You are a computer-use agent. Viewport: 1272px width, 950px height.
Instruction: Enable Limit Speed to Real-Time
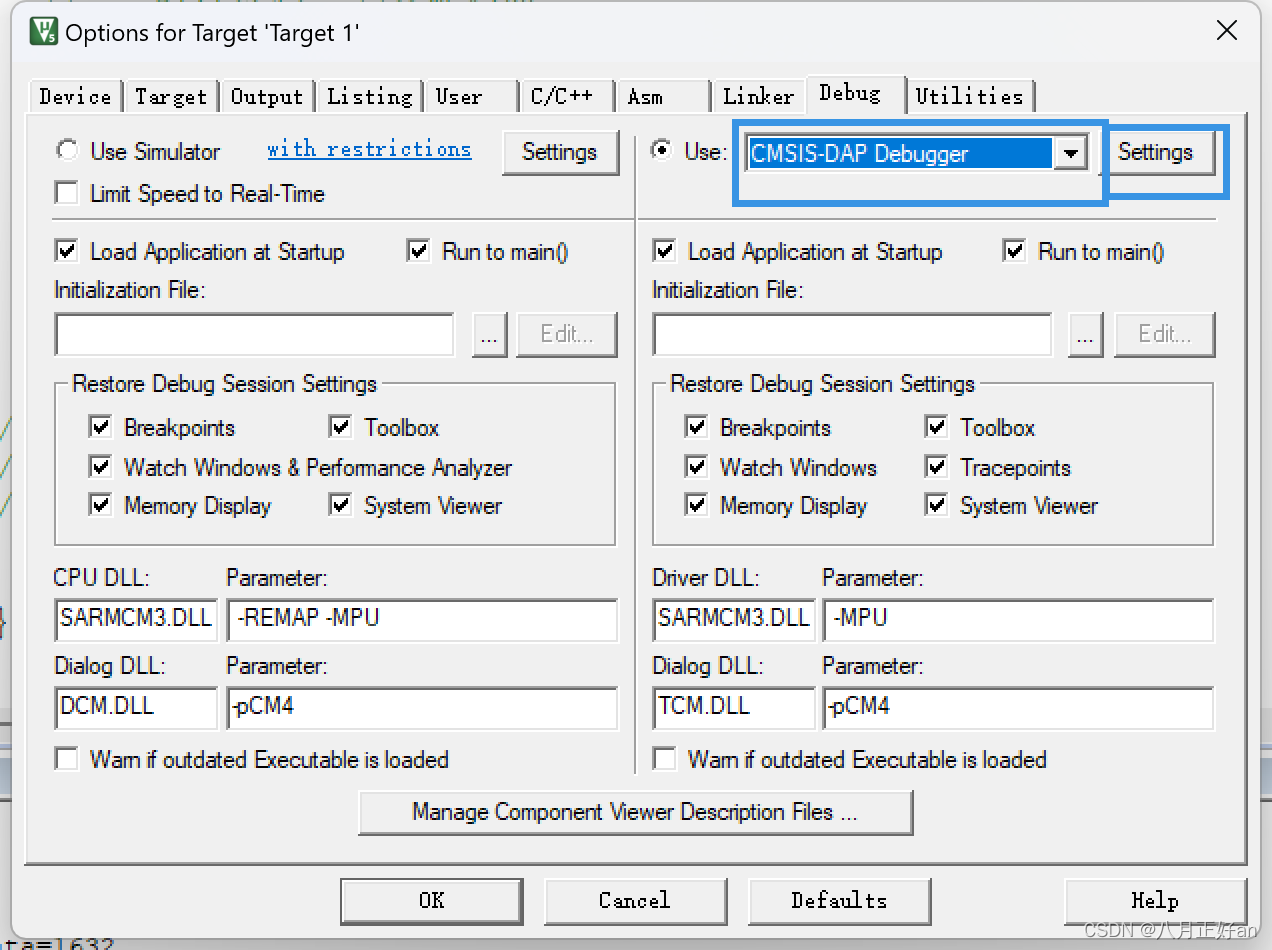coord(67,193)
